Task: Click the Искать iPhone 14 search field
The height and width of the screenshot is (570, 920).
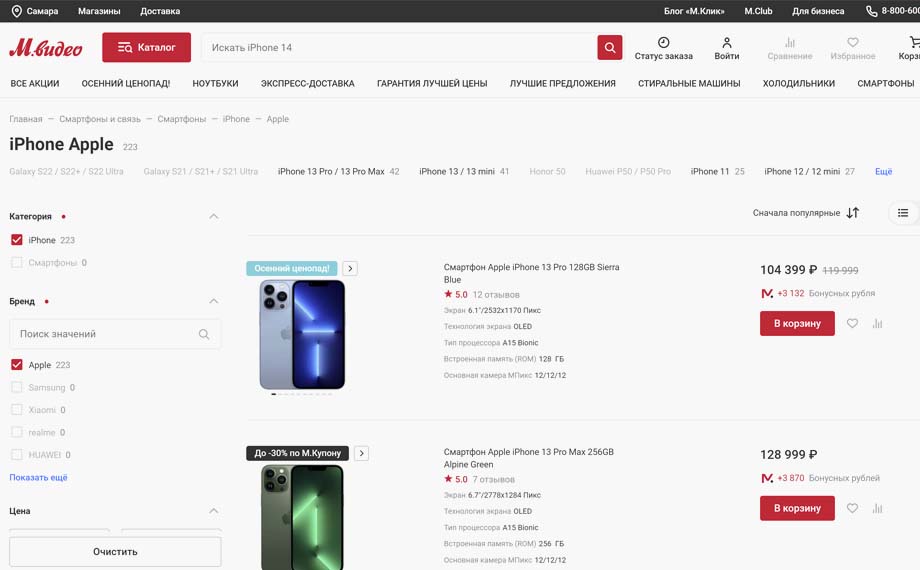Action: [x=399, y=48]
